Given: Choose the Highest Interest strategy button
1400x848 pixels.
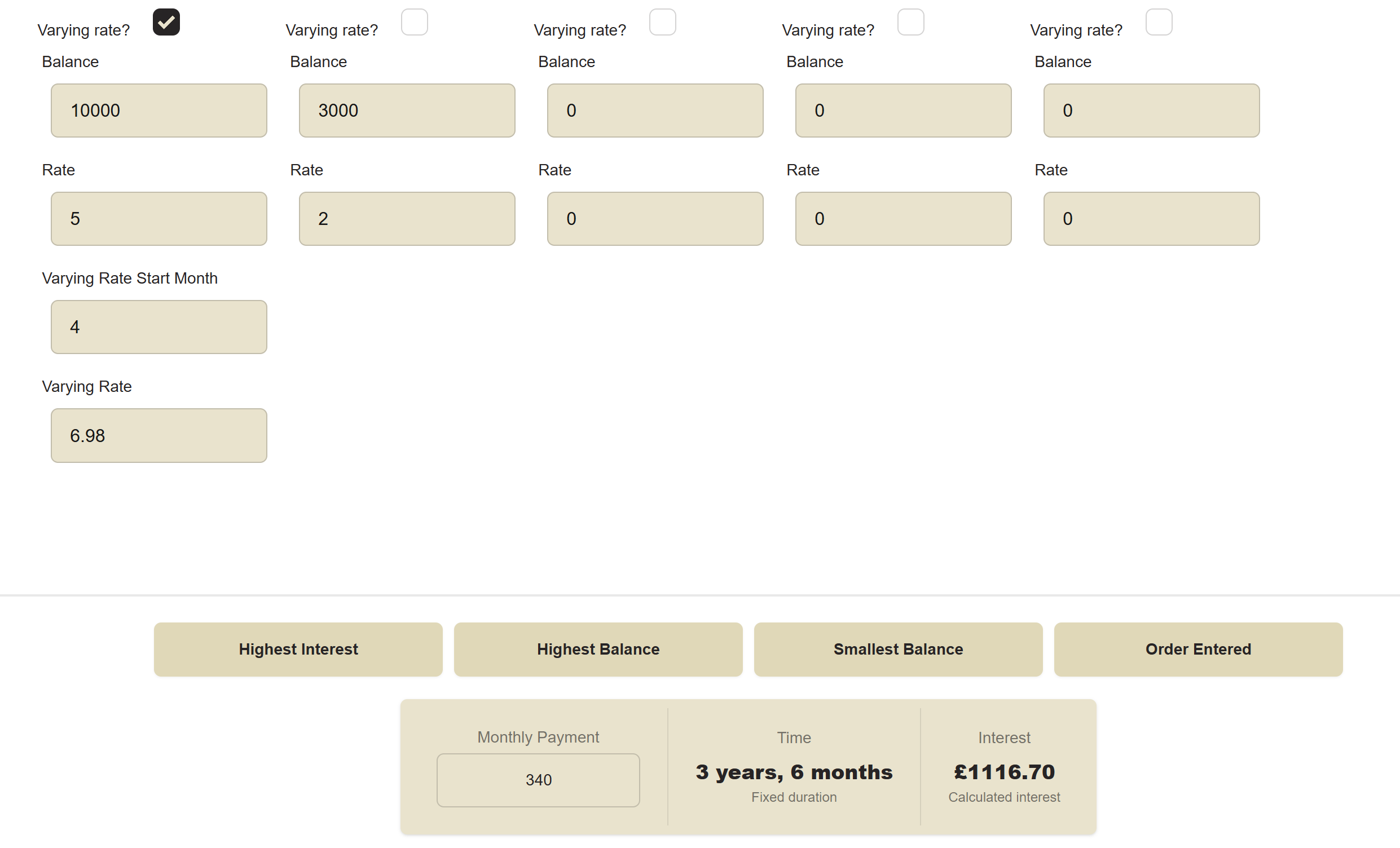Looking at the screenshot, I should coord(298,649).
